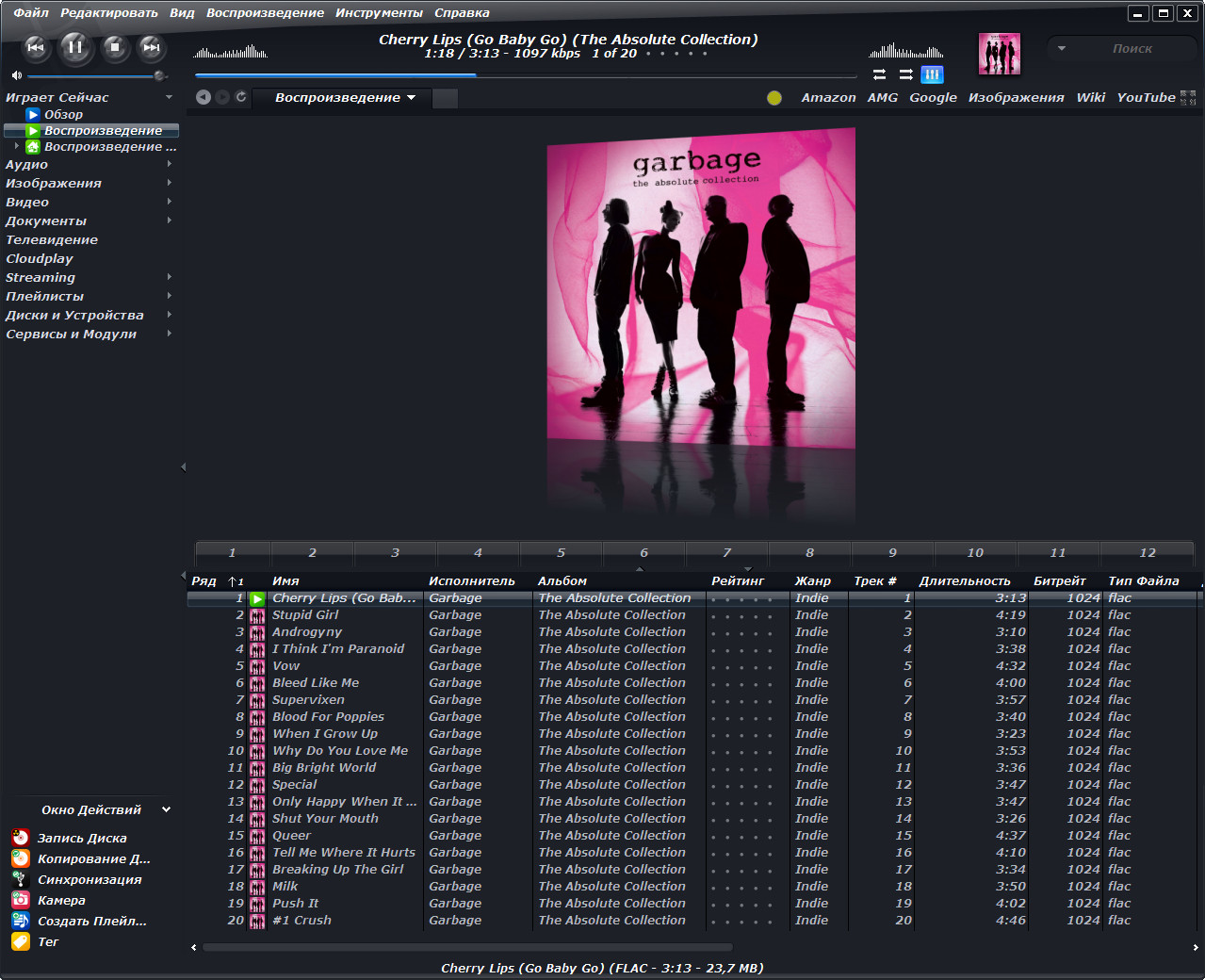This screenshot has height=980, width=1205.
Task: Click the playback seek progress bar
Action: click(526, 75)
